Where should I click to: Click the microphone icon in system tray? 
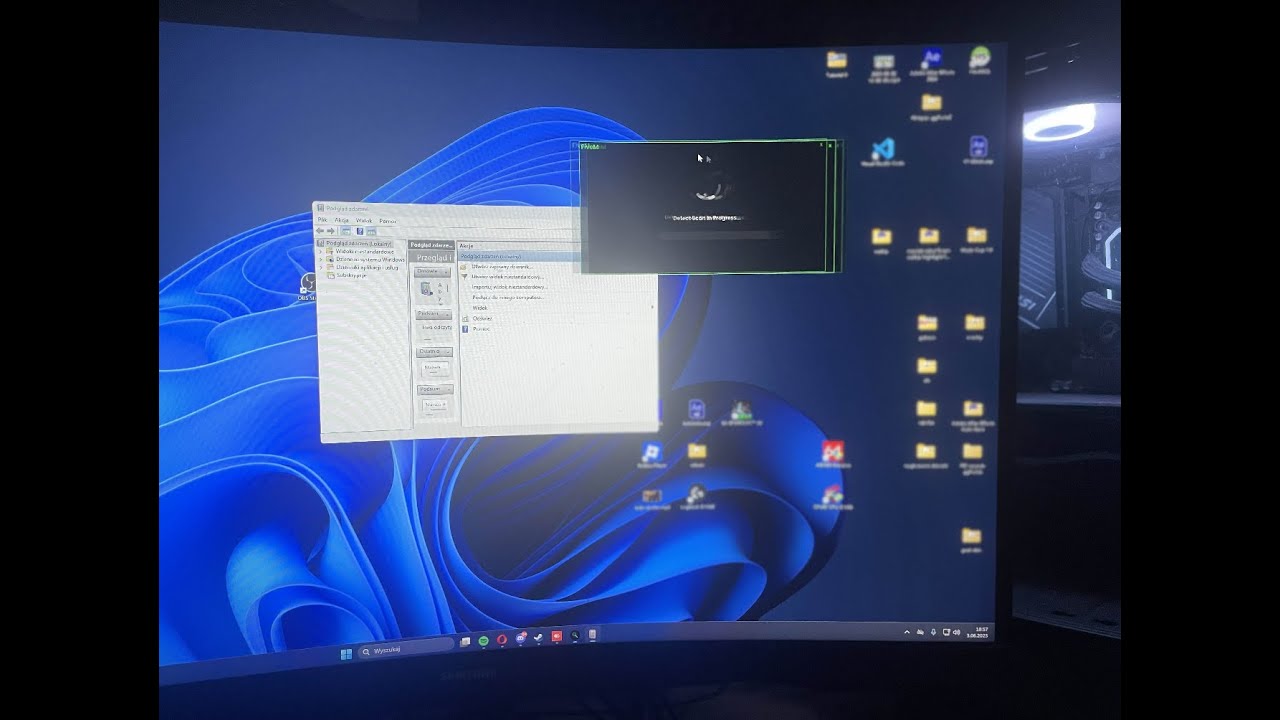pos(933,632)
